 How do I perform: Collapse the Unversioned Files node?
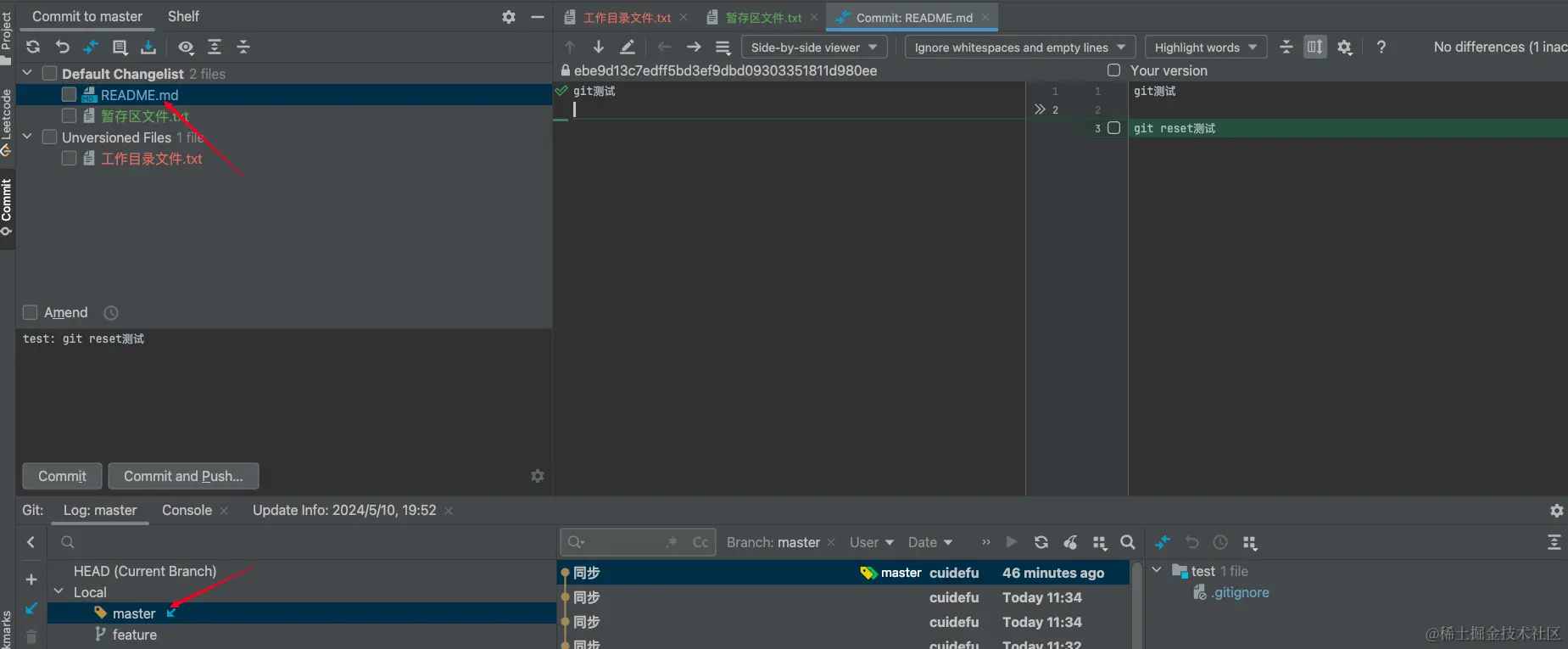click(x=27, y=137)
